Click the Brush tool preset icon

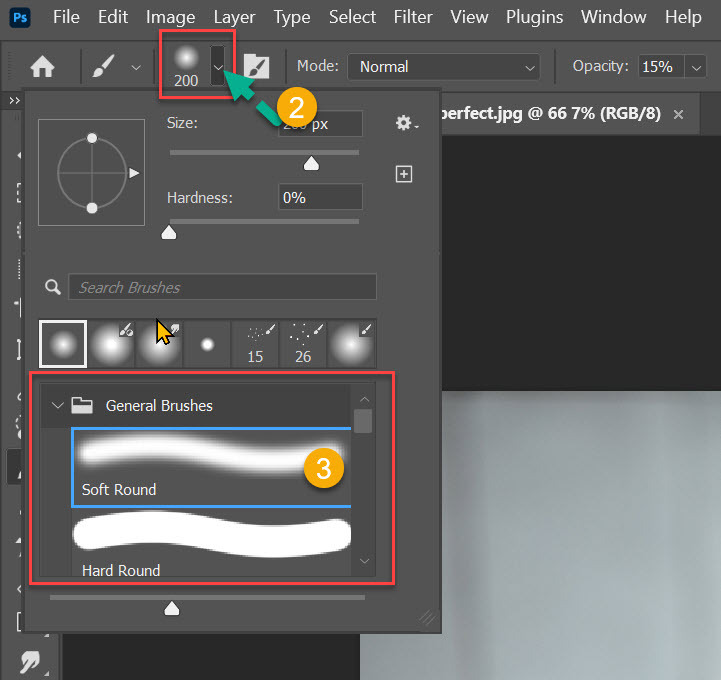pyautogui.click(x=103, y=67)
